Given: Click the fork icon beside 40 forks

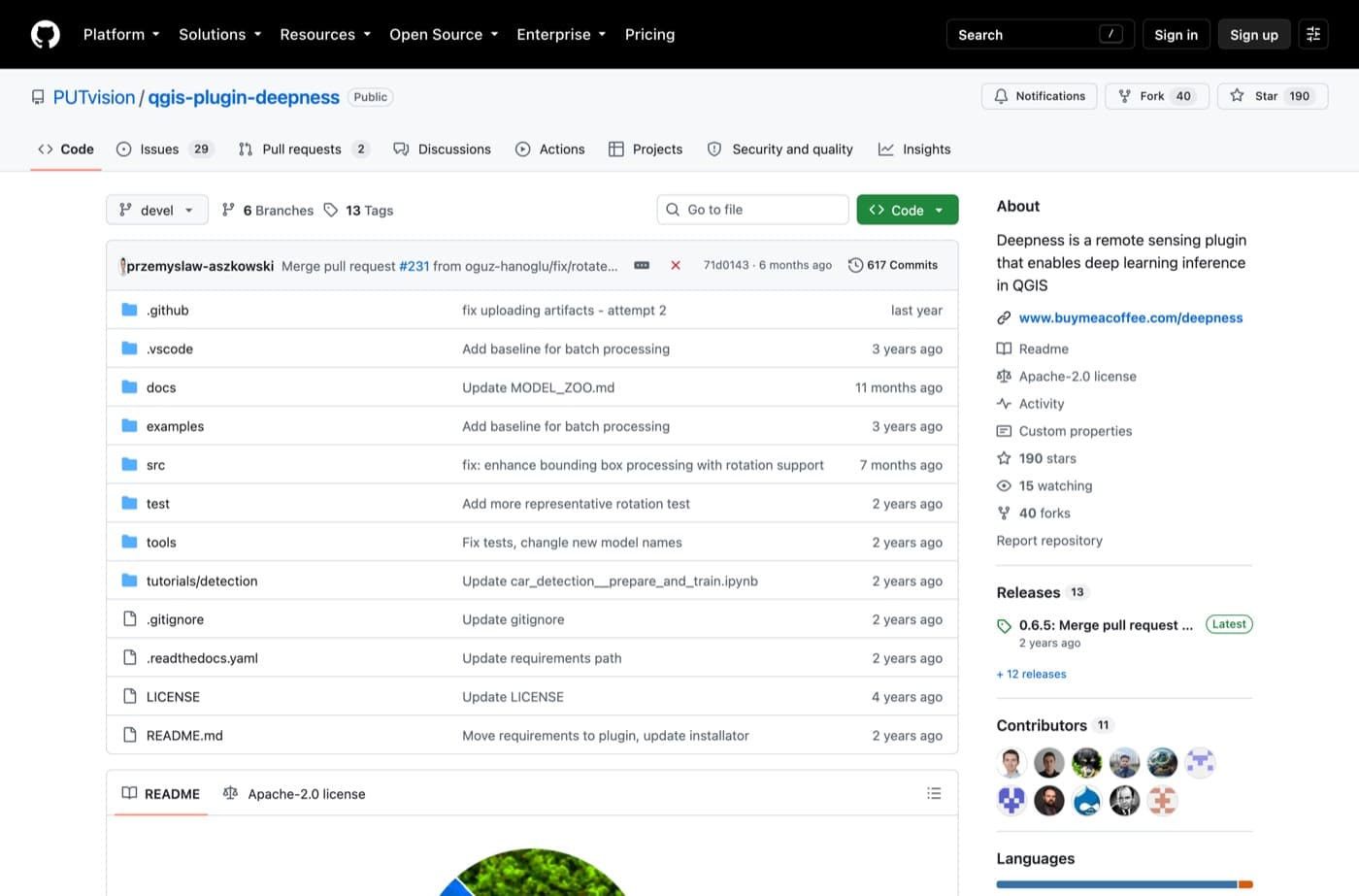Looking at the screenshot, I should pyautogui.click(x=1004, y=513).
